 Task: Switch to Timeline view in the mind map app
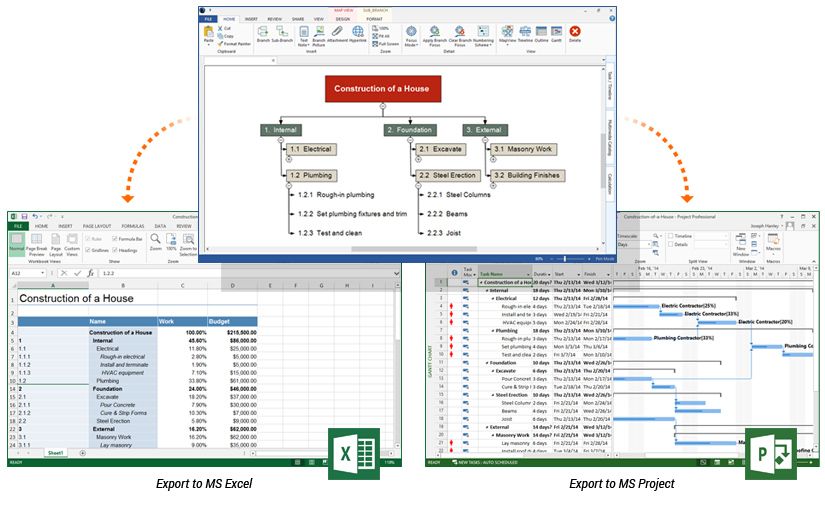(x=525, y=34)
